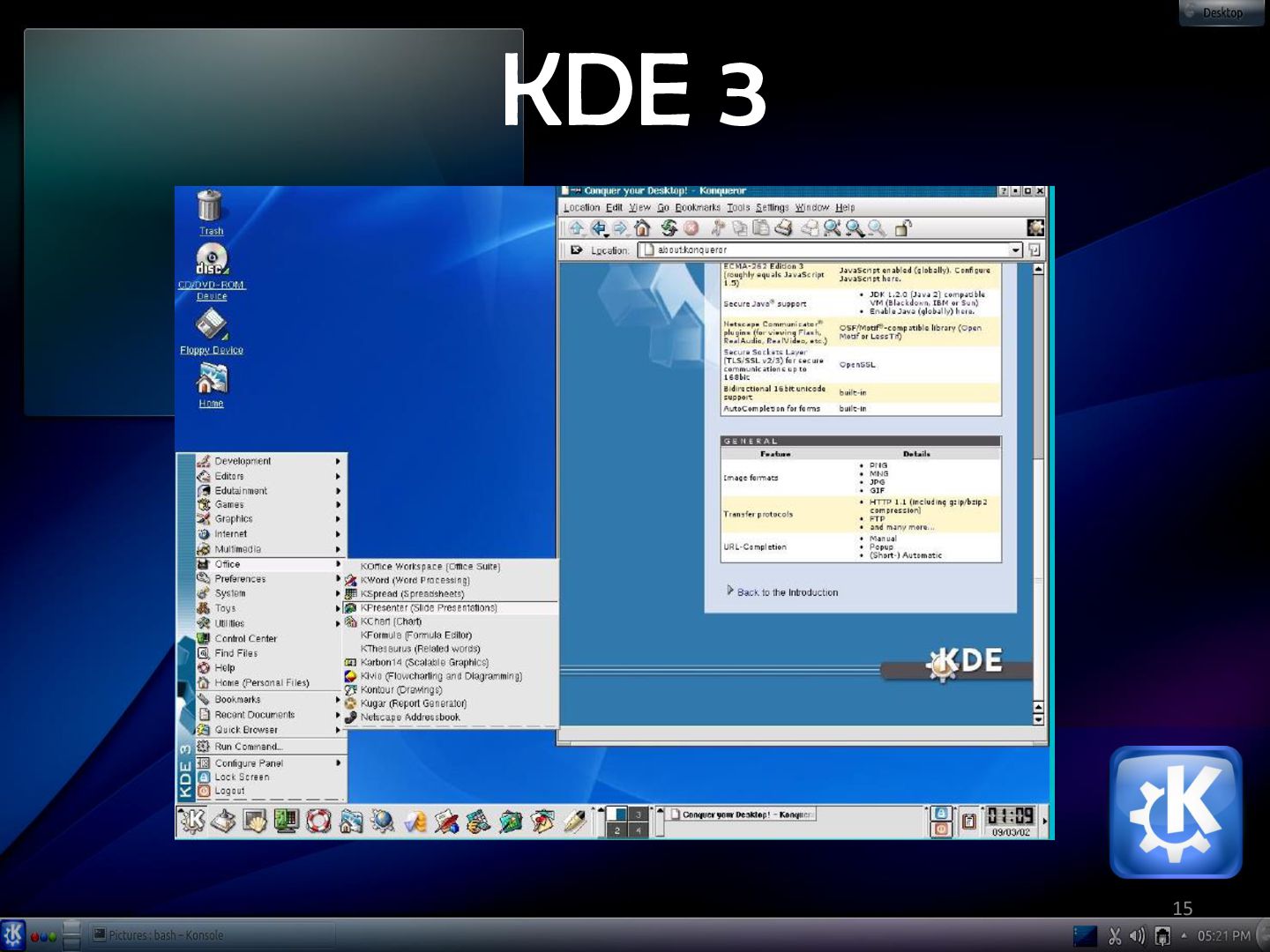Choose KSpread (Spreadsheets) from Office submenu
The height and width of the screenshot is (952, 1270).
451,594
